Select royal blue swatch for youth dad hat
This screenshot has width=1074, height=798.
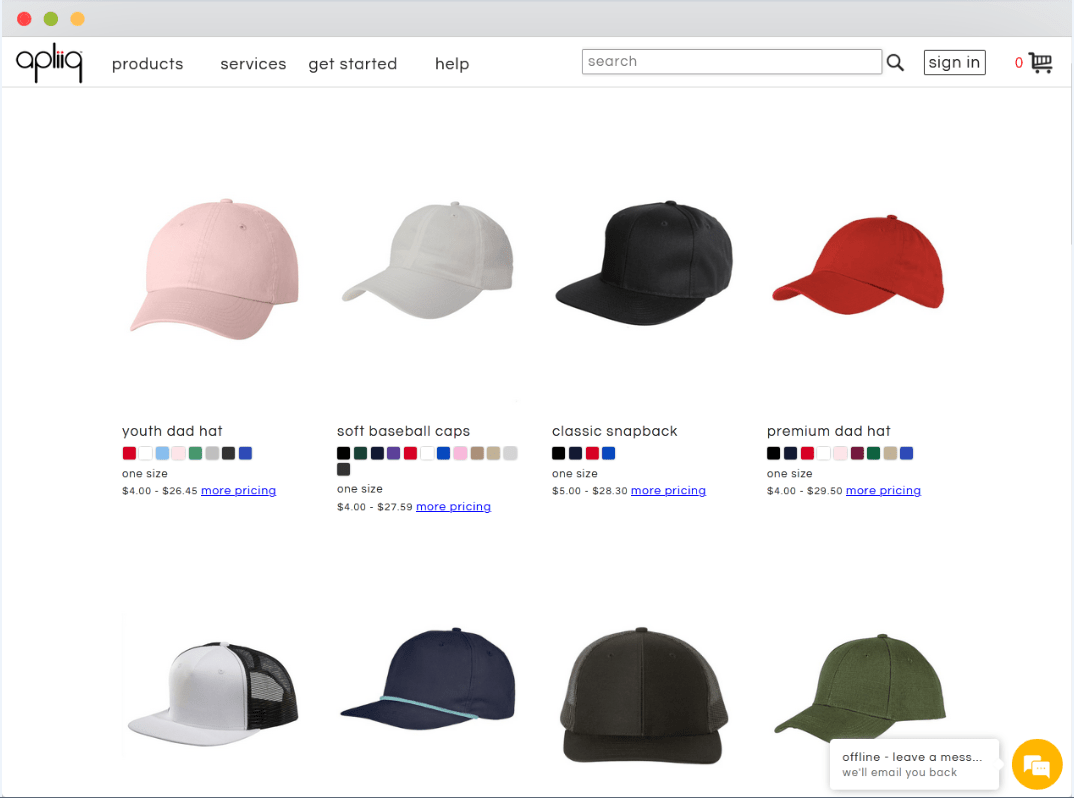coord(245,453)
